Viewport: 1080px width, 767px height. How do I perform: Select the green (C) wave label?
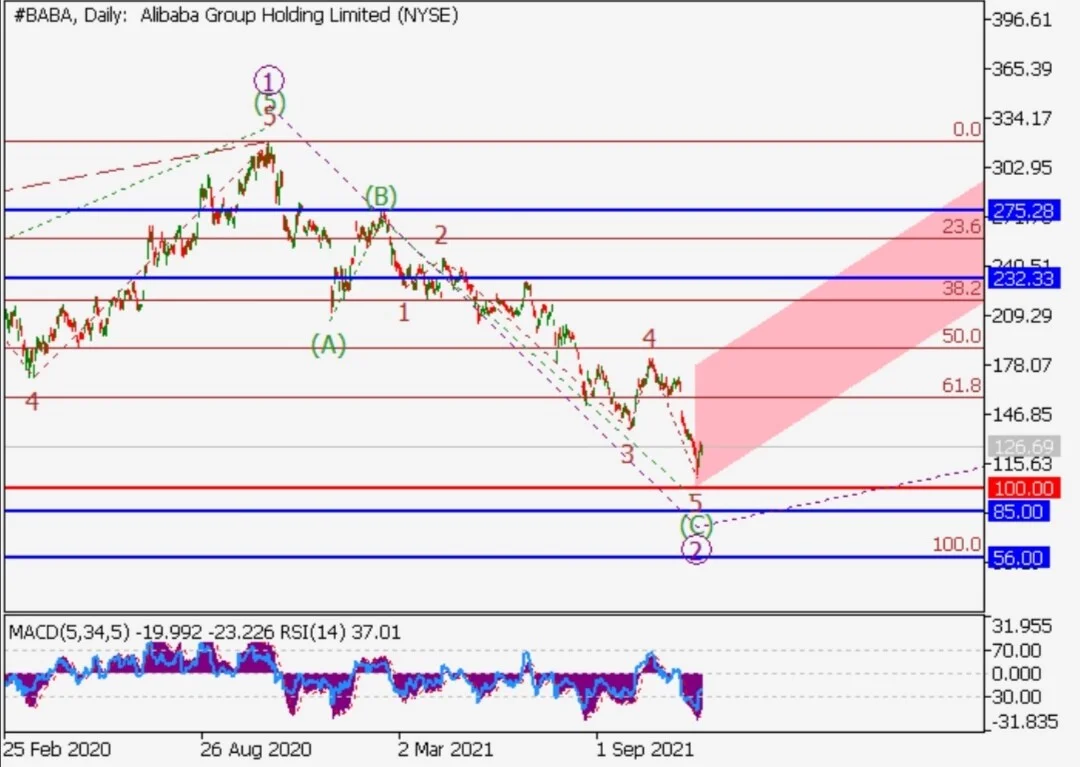pyautogui.click(x=696, y=525)
